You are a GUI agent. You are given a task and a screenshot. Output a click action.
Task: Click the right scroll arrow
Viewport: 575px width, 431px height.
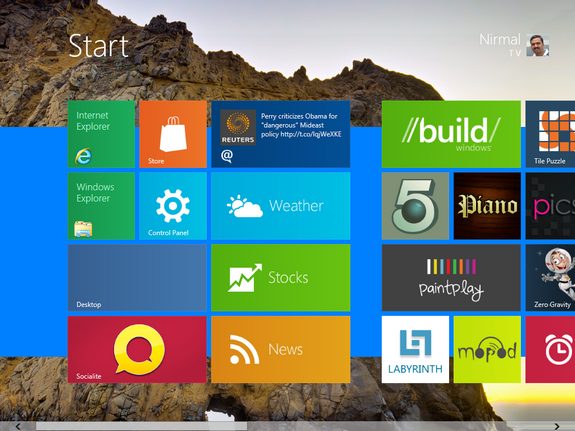557,426
